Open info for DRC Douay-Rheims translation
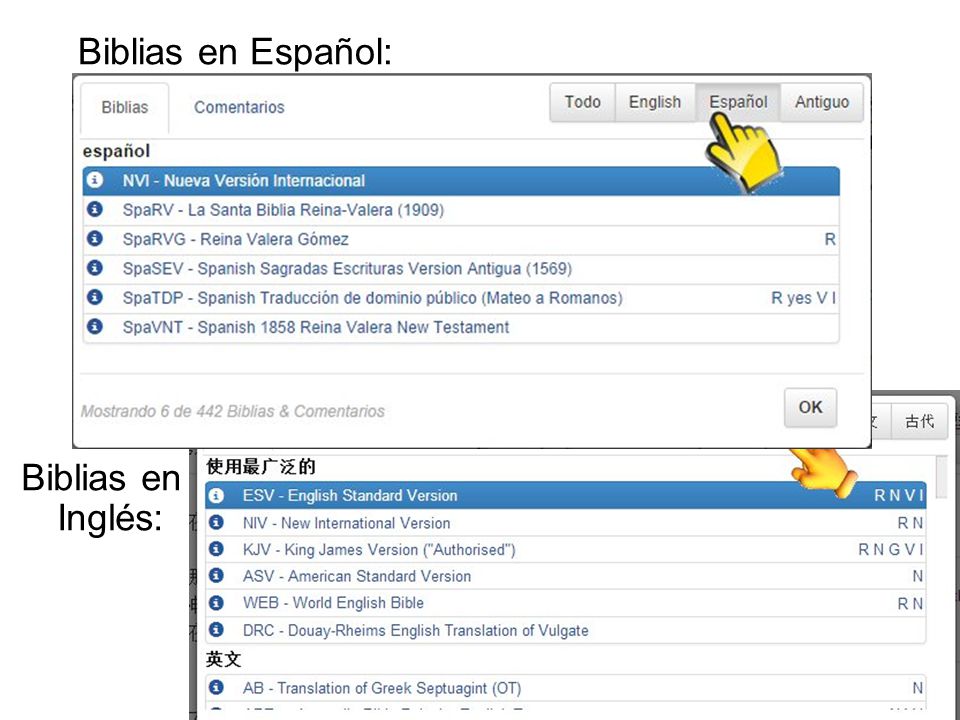The image size is (960, 720). (x=216, y=629)
